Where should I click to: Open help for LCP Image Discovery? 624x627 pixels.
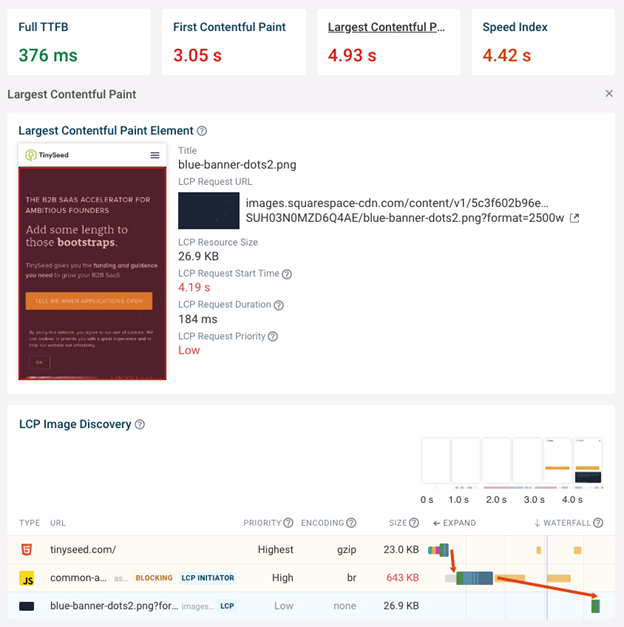[x=140, y=424]
